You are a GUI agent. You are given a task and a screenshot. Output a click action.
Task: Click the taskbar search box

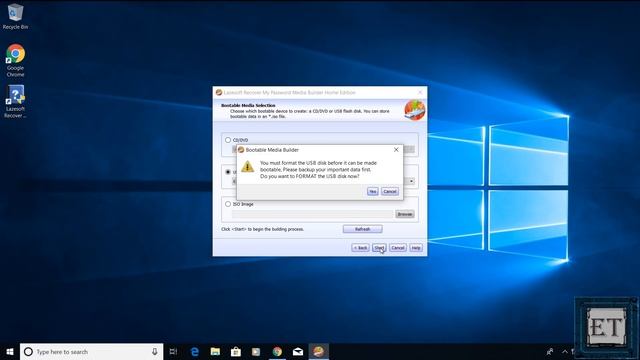coord(91,351)
